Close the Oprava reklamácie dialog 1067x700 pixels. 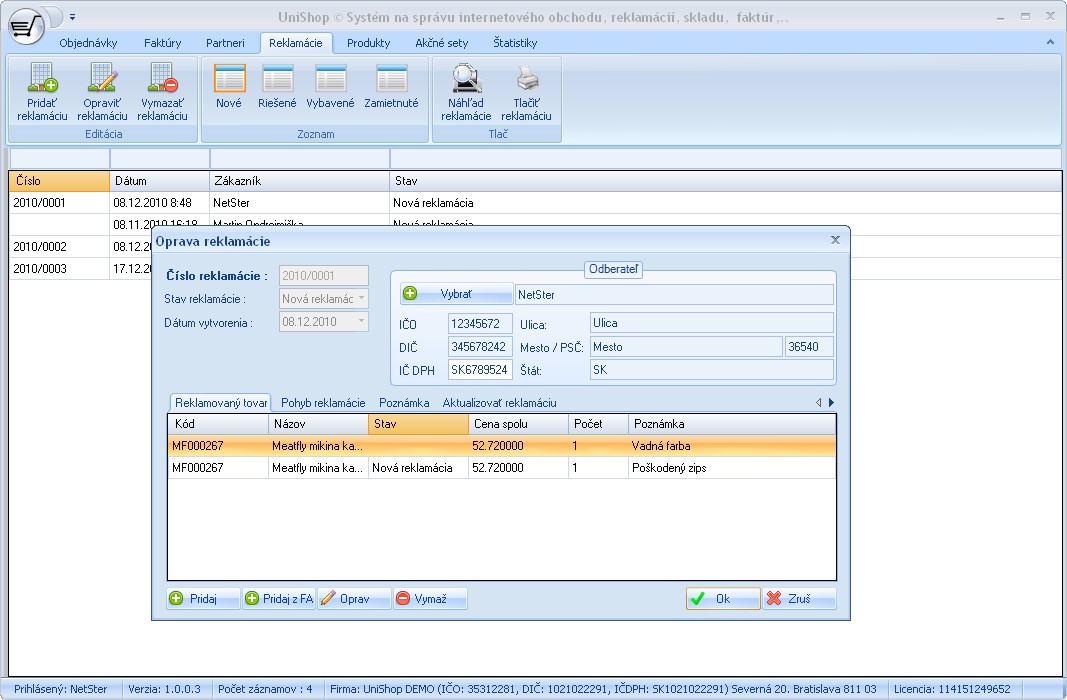[x=835, y=240]
